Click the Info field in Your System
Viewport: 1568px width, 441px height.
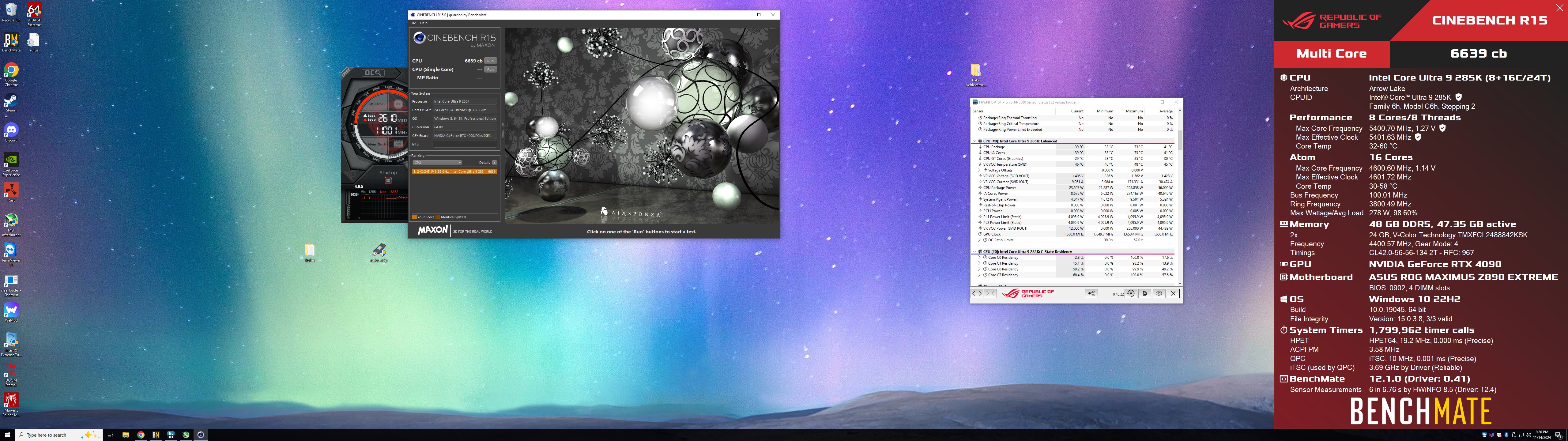pyautogui.click(x=465, y=144)
